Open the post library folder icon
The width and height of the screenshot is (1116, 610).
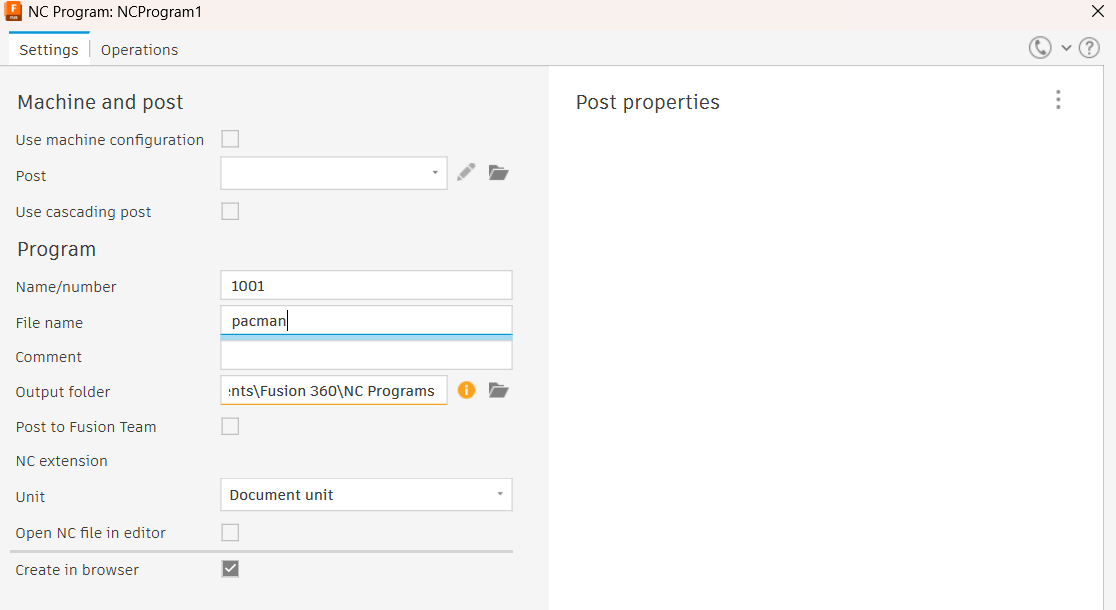click(498, 172)
